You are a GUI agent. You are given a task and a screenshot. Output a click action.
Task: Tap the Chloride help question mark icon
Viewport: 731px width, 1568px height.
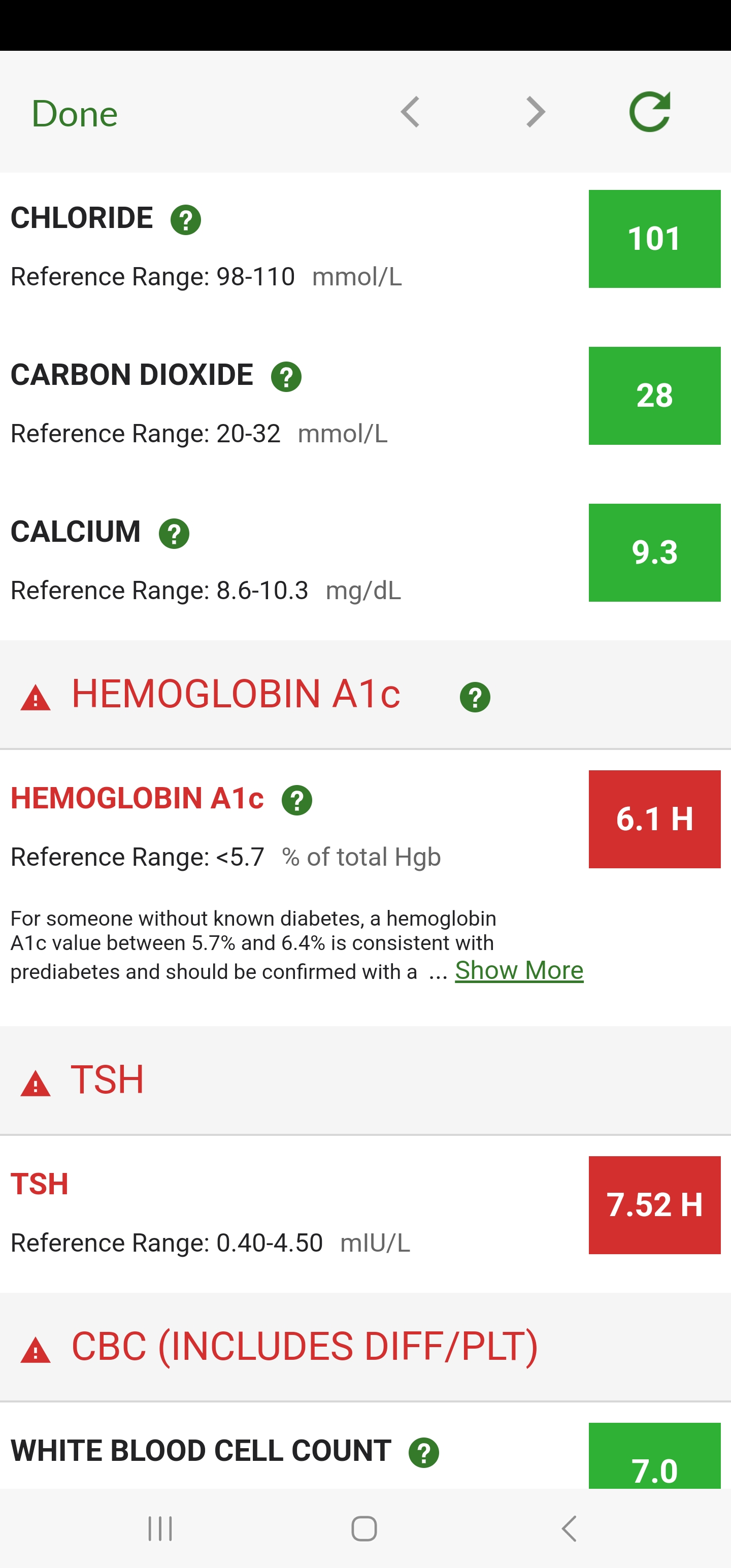tap(186, 220)
